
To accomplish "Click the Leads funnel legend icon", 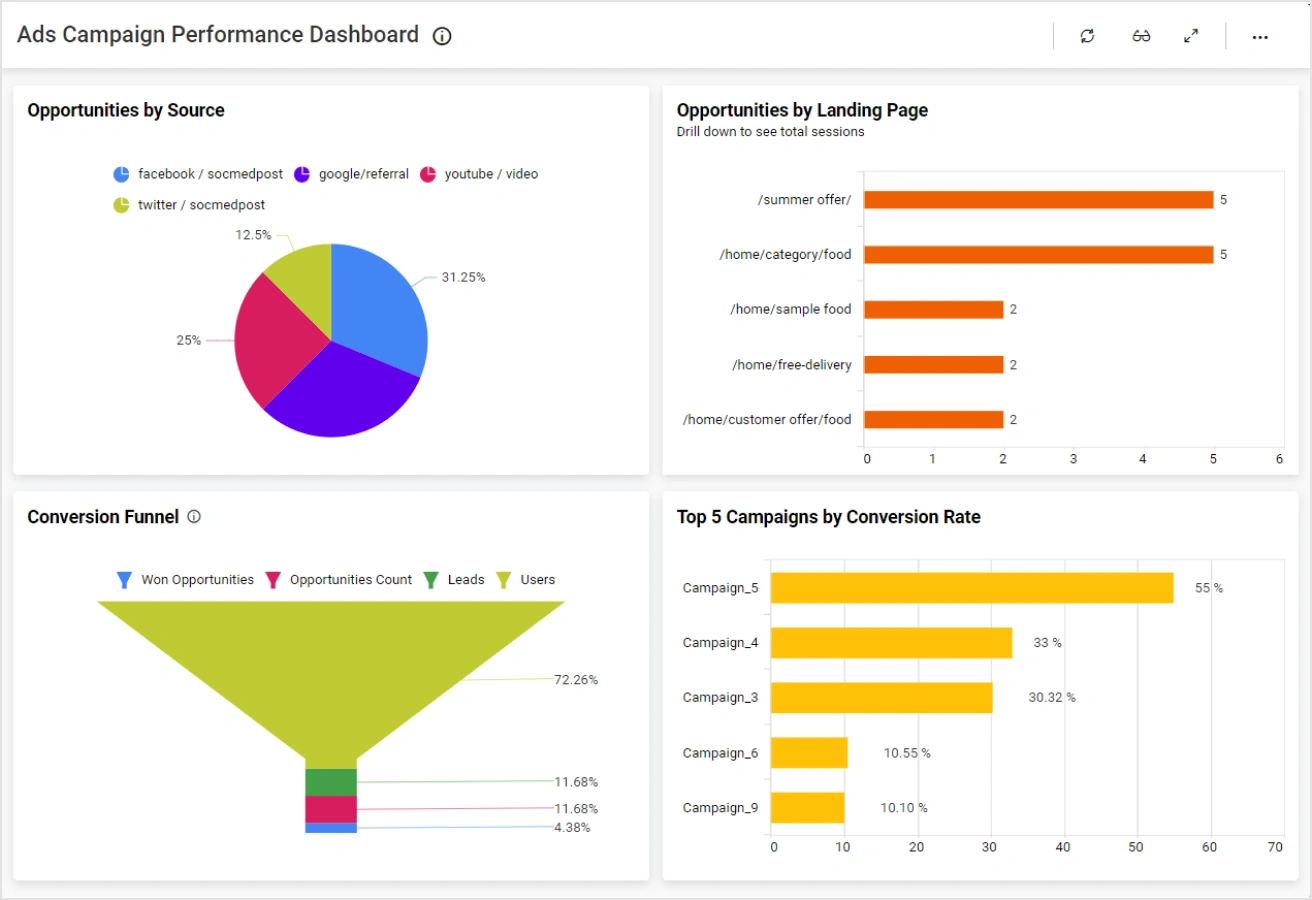I will pyautogui.click(x=431, y=580).
